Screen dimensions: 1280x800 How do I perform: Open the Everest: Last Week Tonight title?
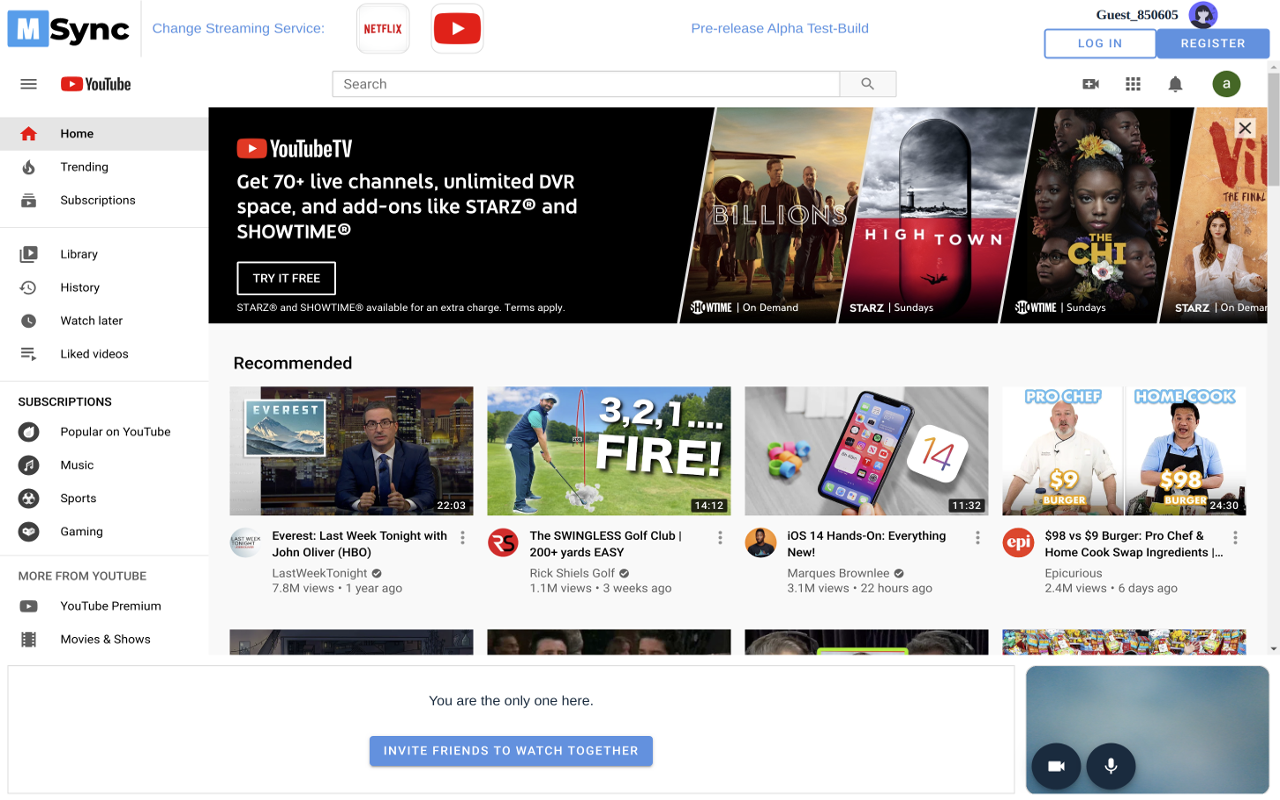tap(360, 544)
